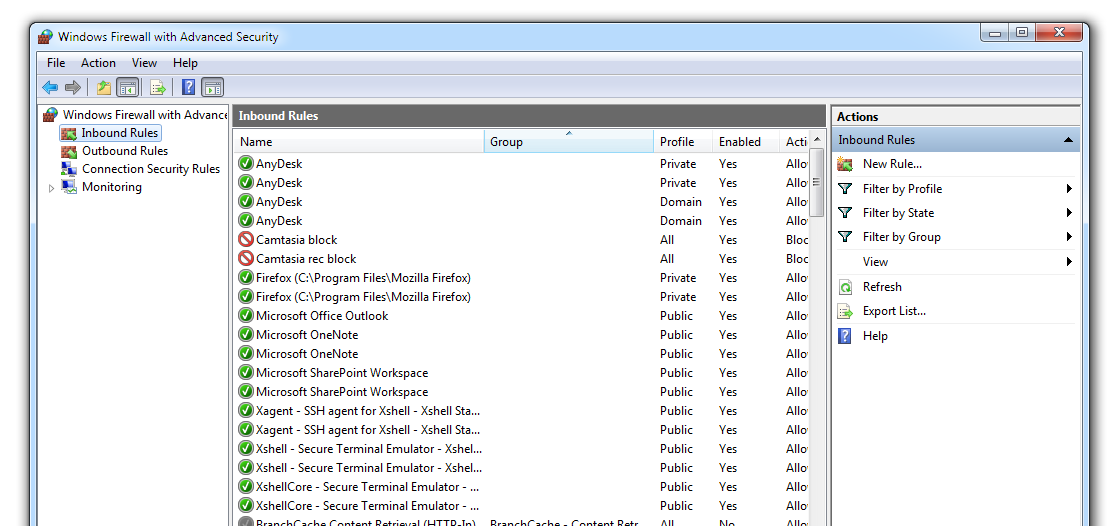Open the Help menu in menu bar
1116x526 pixels.
(185, 63)
